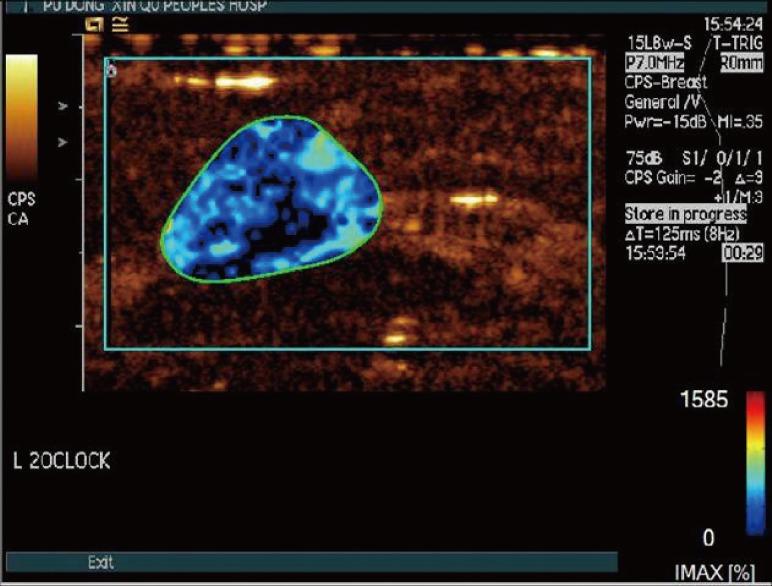Click the 'CA' label under CPS
Screen dimensions: 772x586
point(18,219)
